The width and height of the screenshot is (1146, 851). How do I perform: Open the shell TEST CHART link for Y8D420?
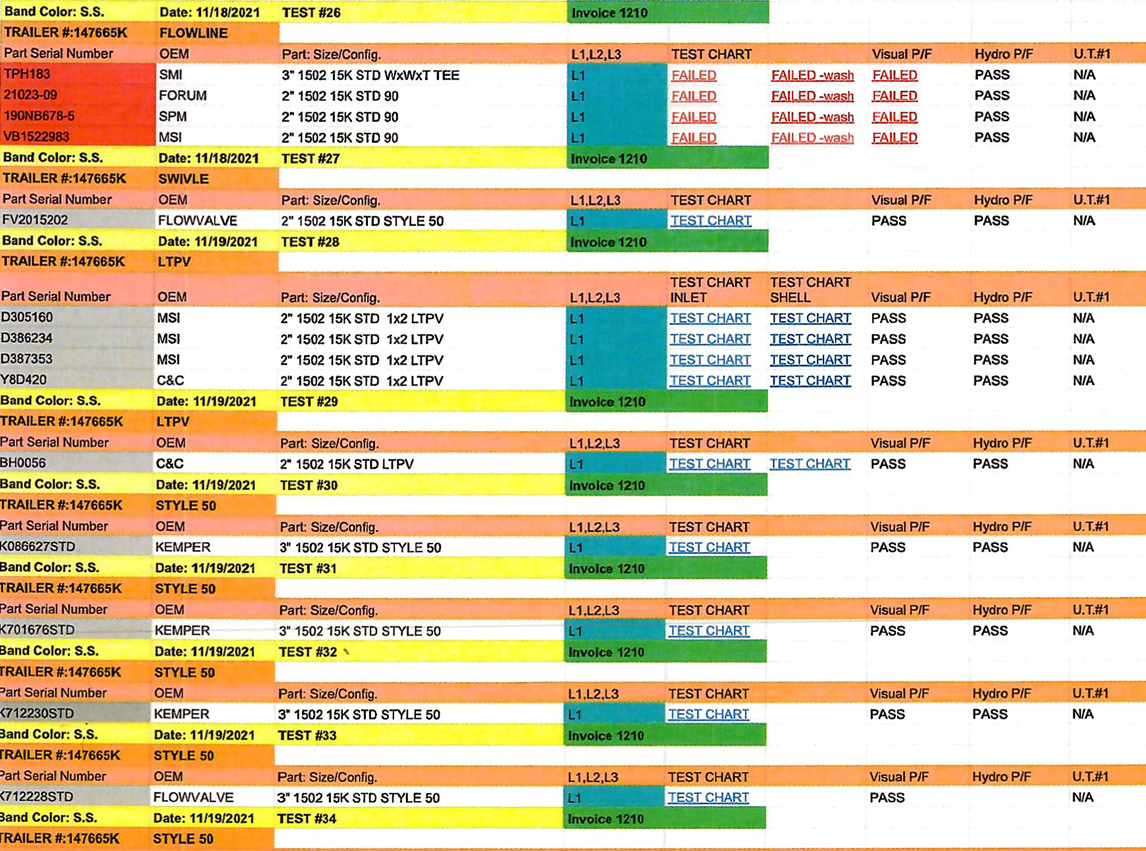tap(810, 381)
